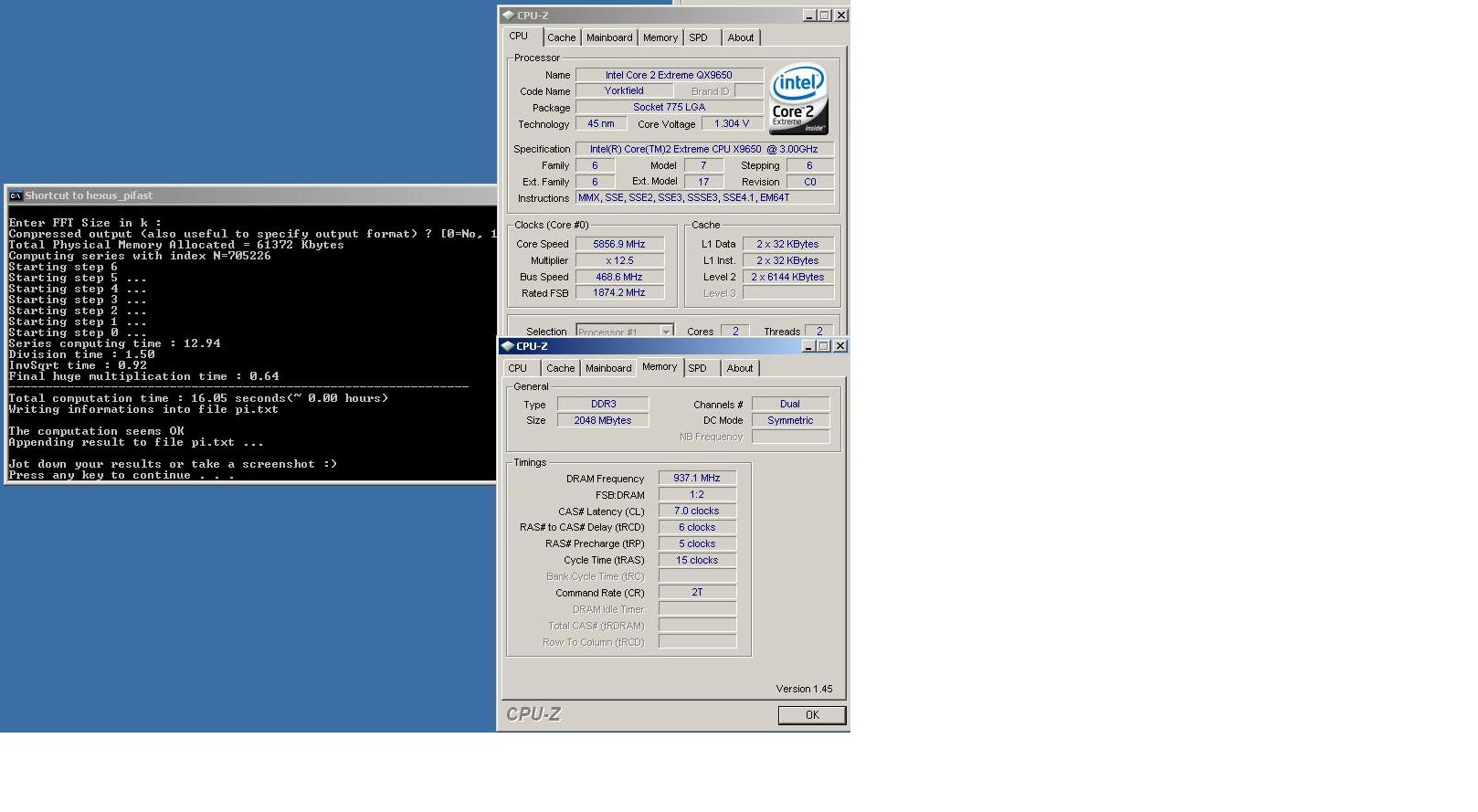
Task: Click the Cores count field
Action: (735, 332)
